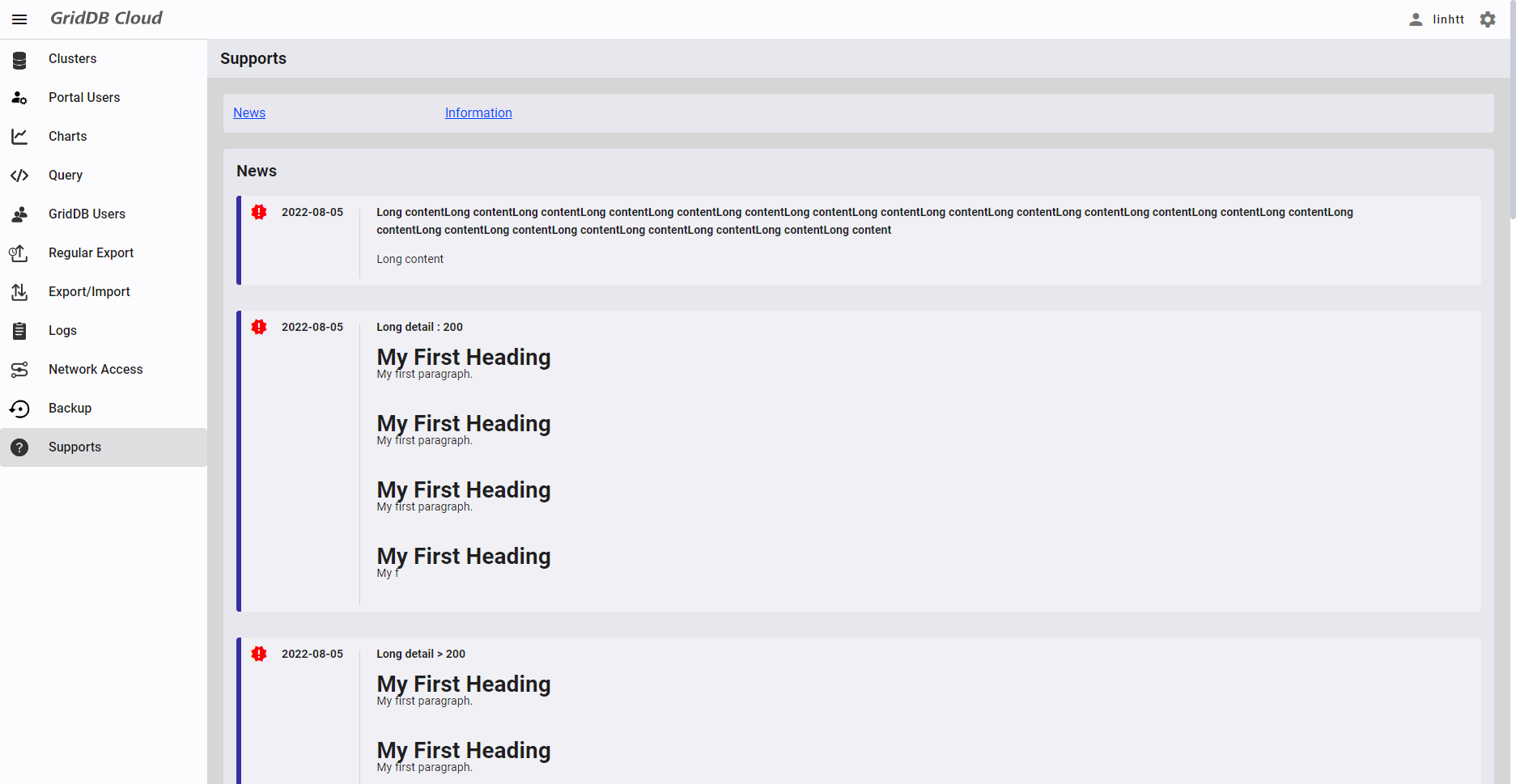Click the Export/Import arrows icon
This screenshot has width=1516, height=784.
click(x=19, y=292)
